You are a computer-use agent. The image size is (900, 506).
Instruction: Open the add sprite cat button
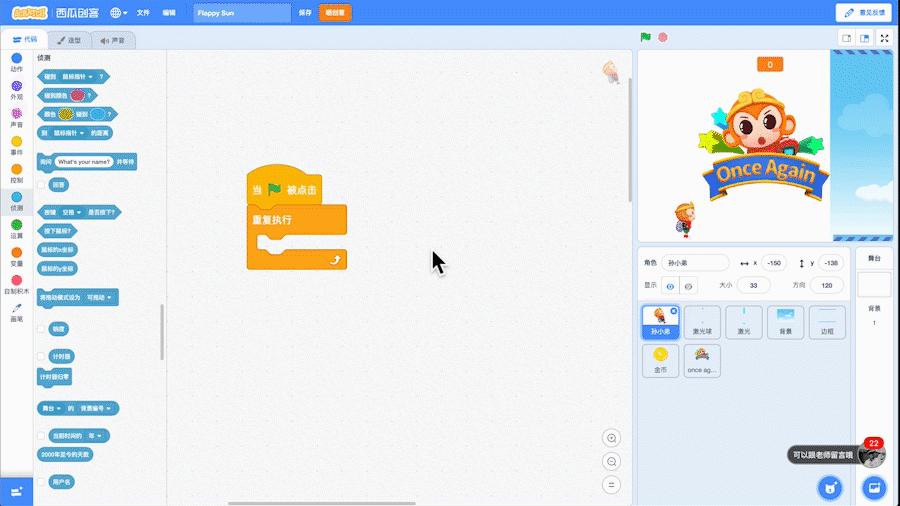(x=830, y=488)
